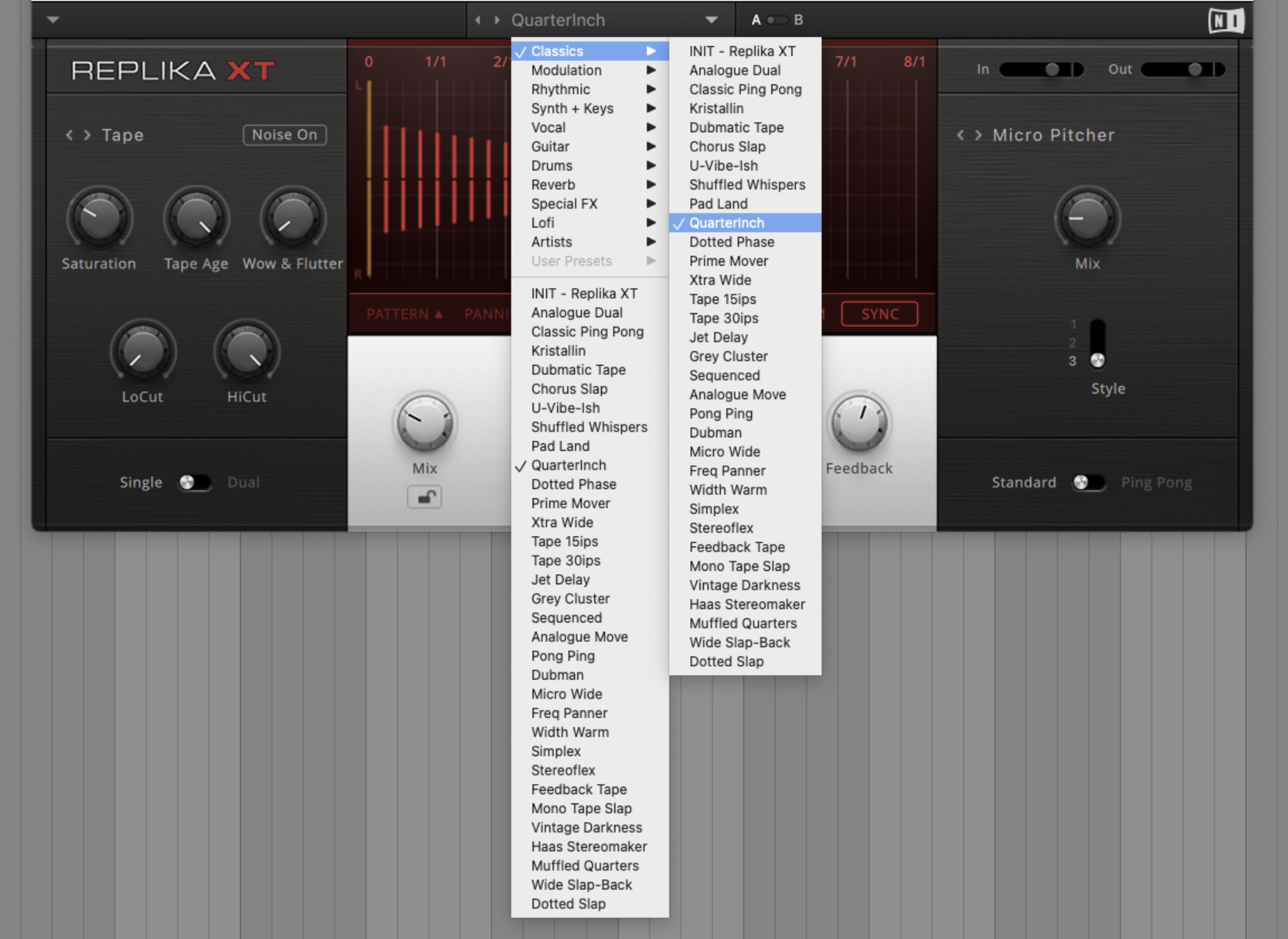Select the Dotted Phase preset
Screen dimensions: 1288x939
tap(731, 242)
